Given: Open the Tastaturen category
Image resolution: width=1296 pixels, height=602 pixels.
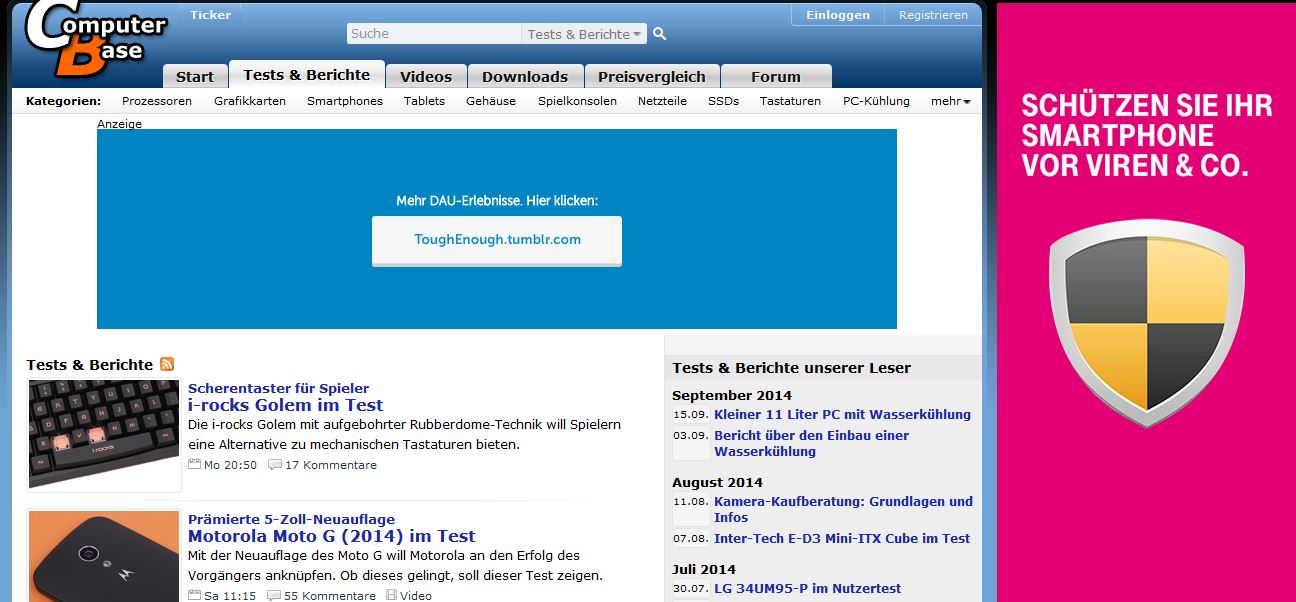Looking at the screenshot, I should click(790, 101).
